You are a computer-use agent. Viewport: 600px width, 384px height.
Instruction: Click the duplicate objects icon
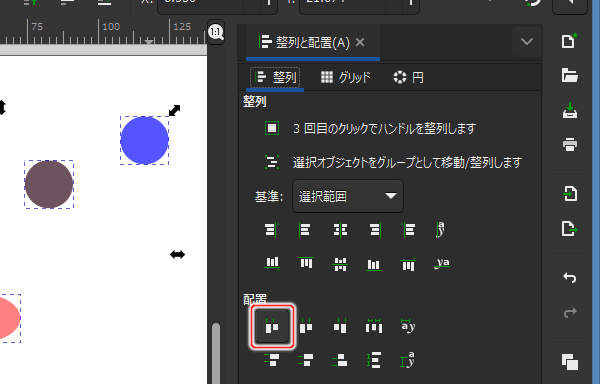(570, 362)
